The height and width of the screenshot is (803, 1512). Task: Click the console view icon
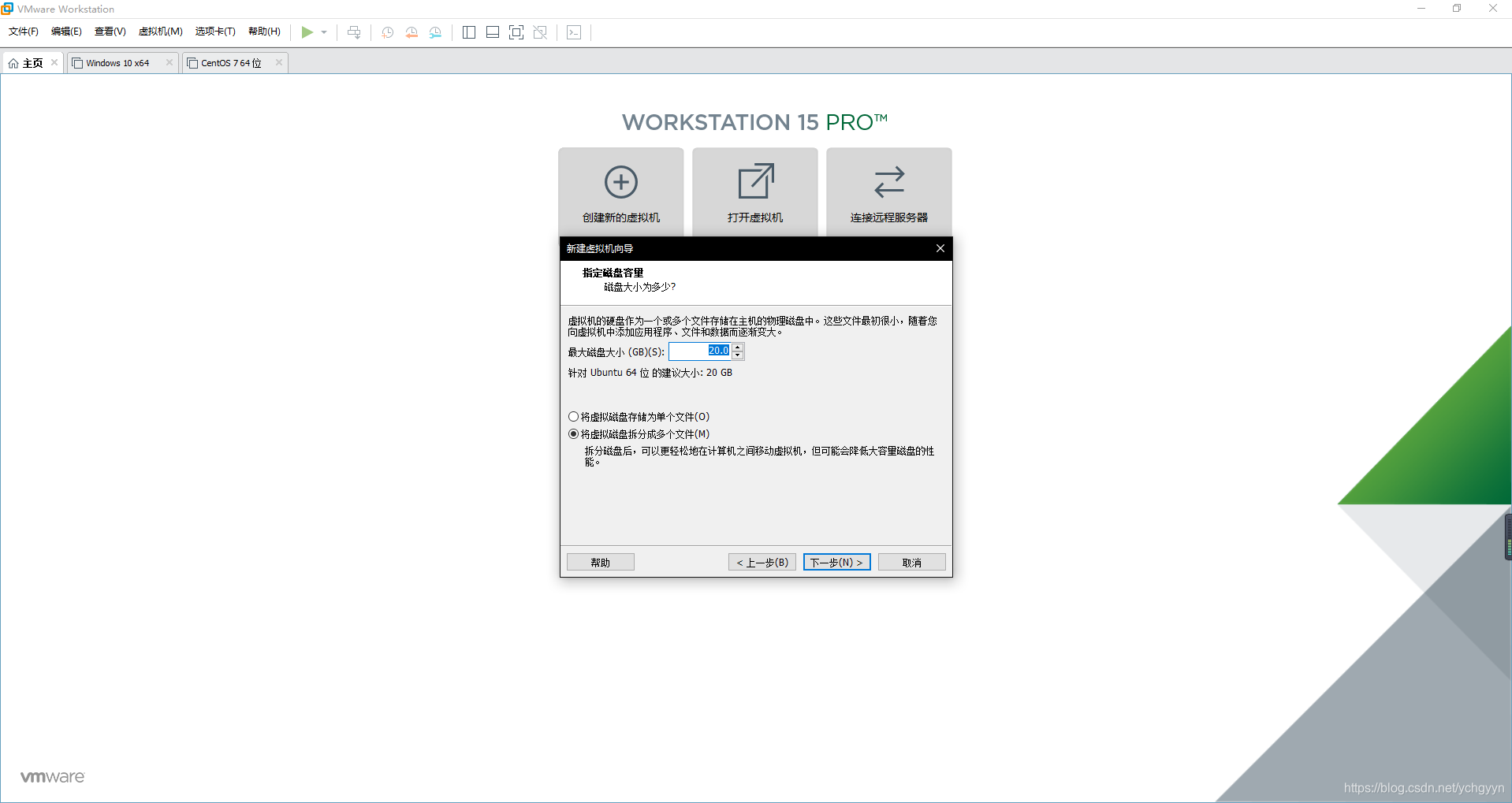pos(574,32)
